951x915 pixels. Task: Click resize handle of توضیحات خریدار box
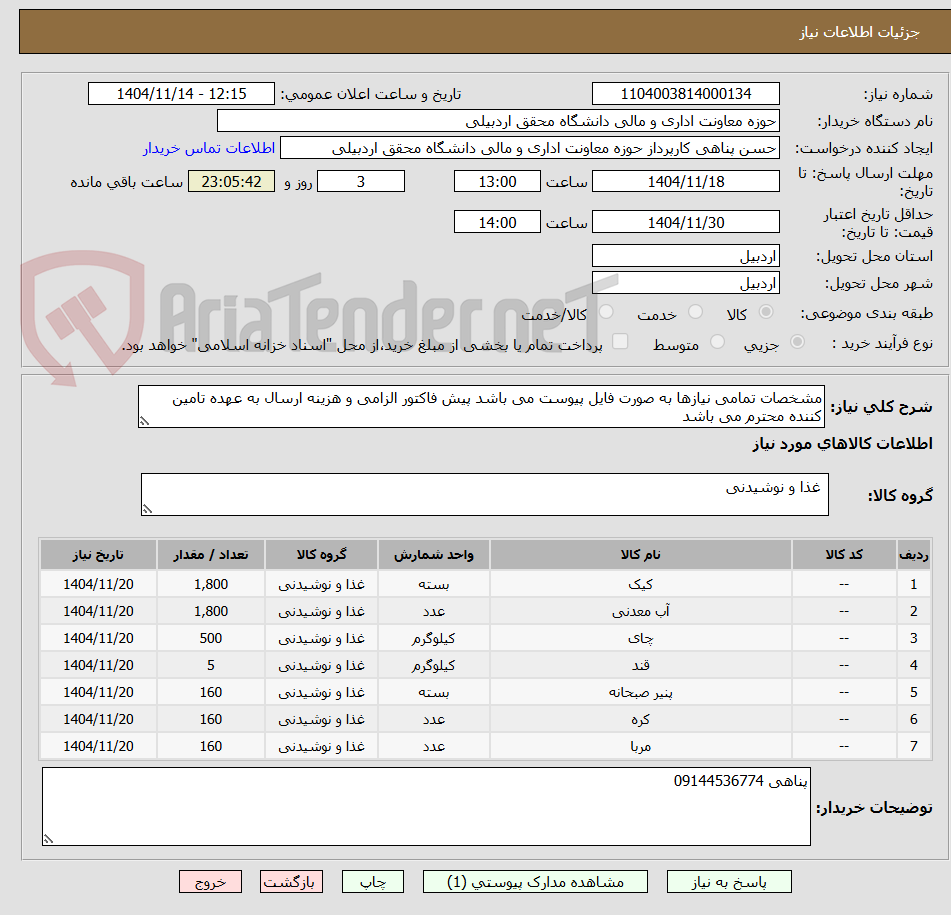pos(48,839)
